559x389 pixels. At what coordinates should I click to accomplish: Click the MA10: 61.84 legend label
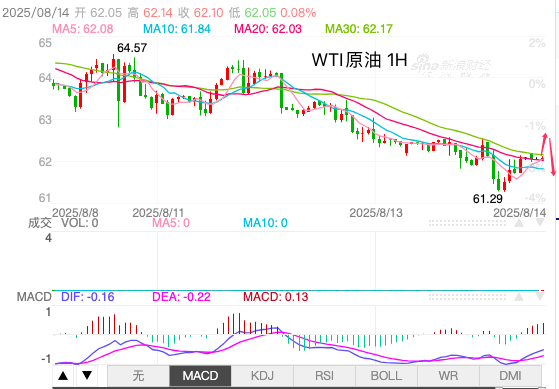click(x=177, y=29)
